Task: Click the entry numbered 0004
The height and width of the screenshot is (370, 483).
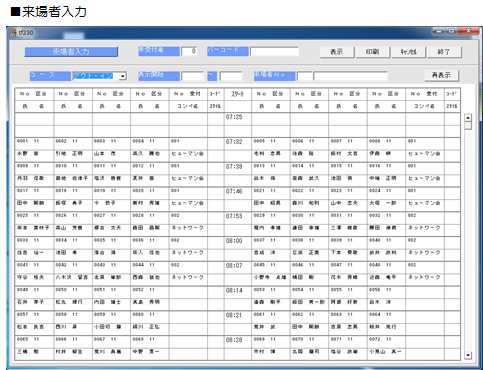Action: pyautogui.click(x=138, y=141)
